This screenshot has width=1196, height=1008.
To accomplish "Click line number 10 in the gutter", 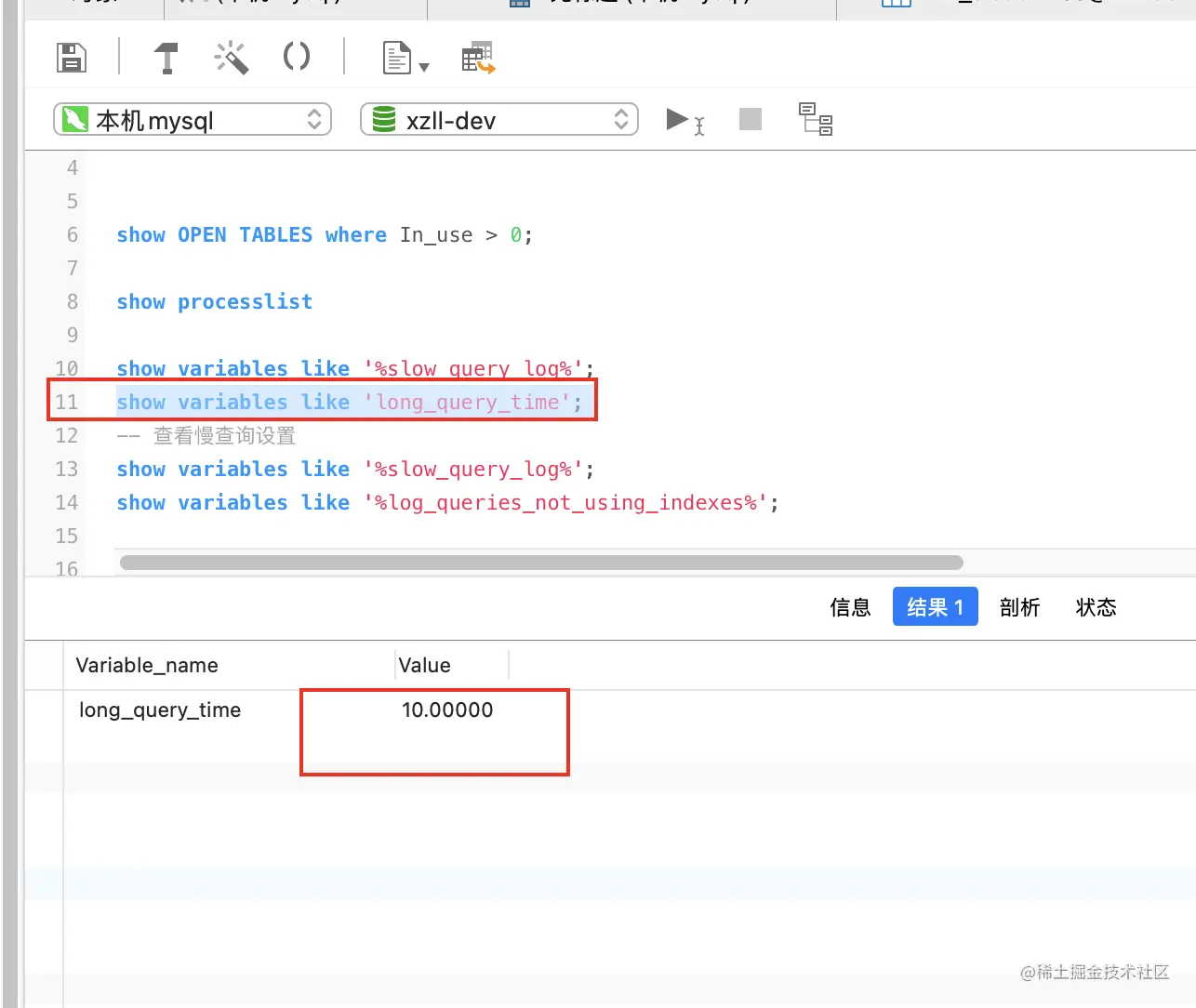I will [67, 369].
